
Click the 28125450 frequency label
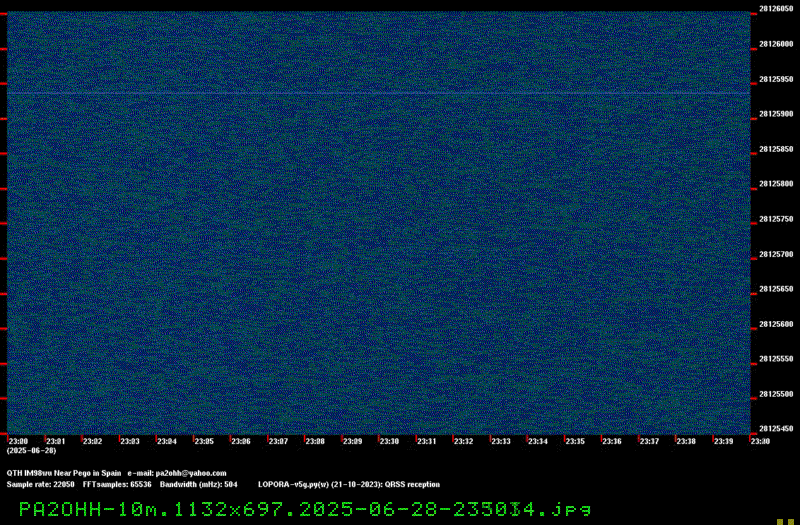pos(776,429)
